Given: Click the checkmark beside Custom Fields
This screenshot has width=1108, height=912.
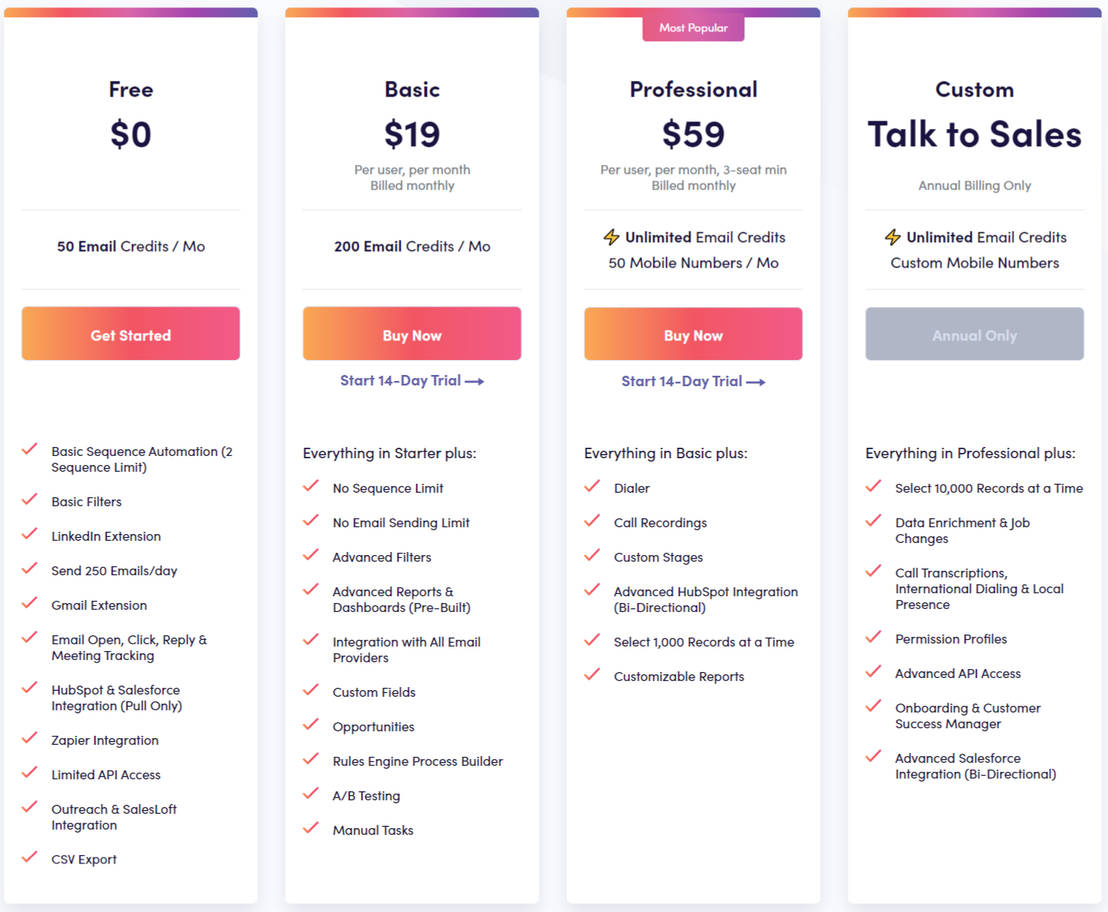Looking at the screenshot, I should click(311, 691).
